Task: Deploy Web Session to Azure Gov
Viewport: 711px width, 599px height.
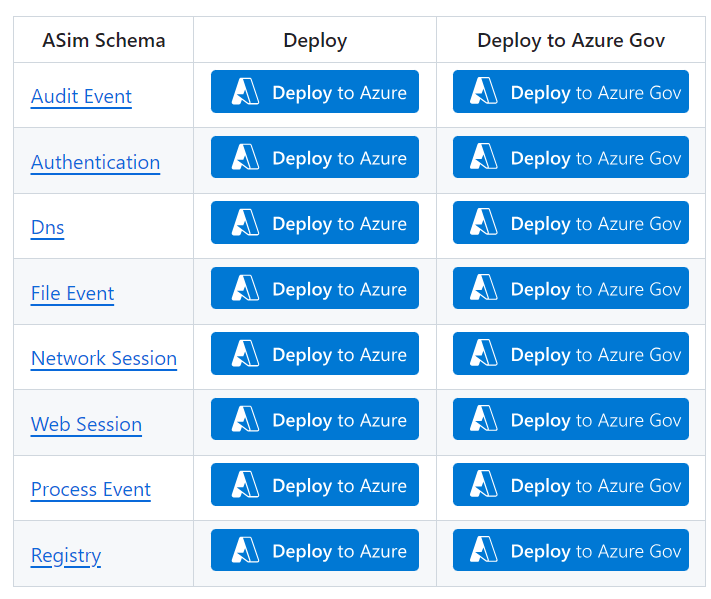Action: tap(571, 419)
